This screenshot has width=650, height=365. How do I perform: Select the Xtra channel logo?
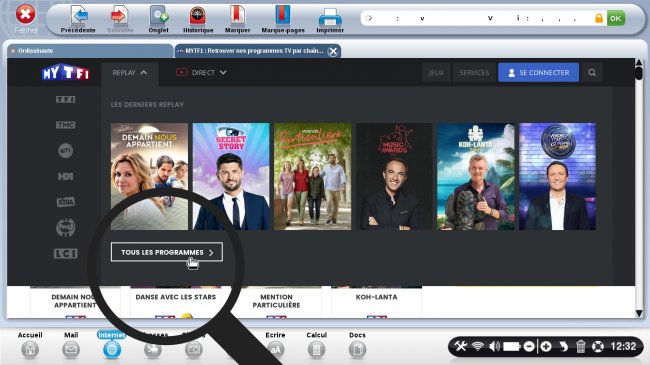coord(65,202)
